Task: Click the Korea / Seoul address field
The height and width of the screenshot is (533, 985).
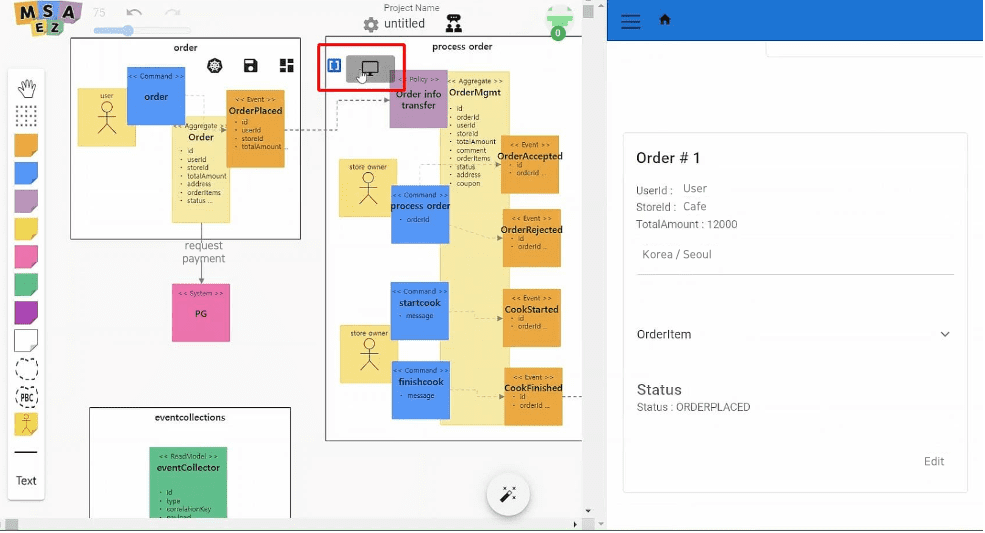Action: 795,255
